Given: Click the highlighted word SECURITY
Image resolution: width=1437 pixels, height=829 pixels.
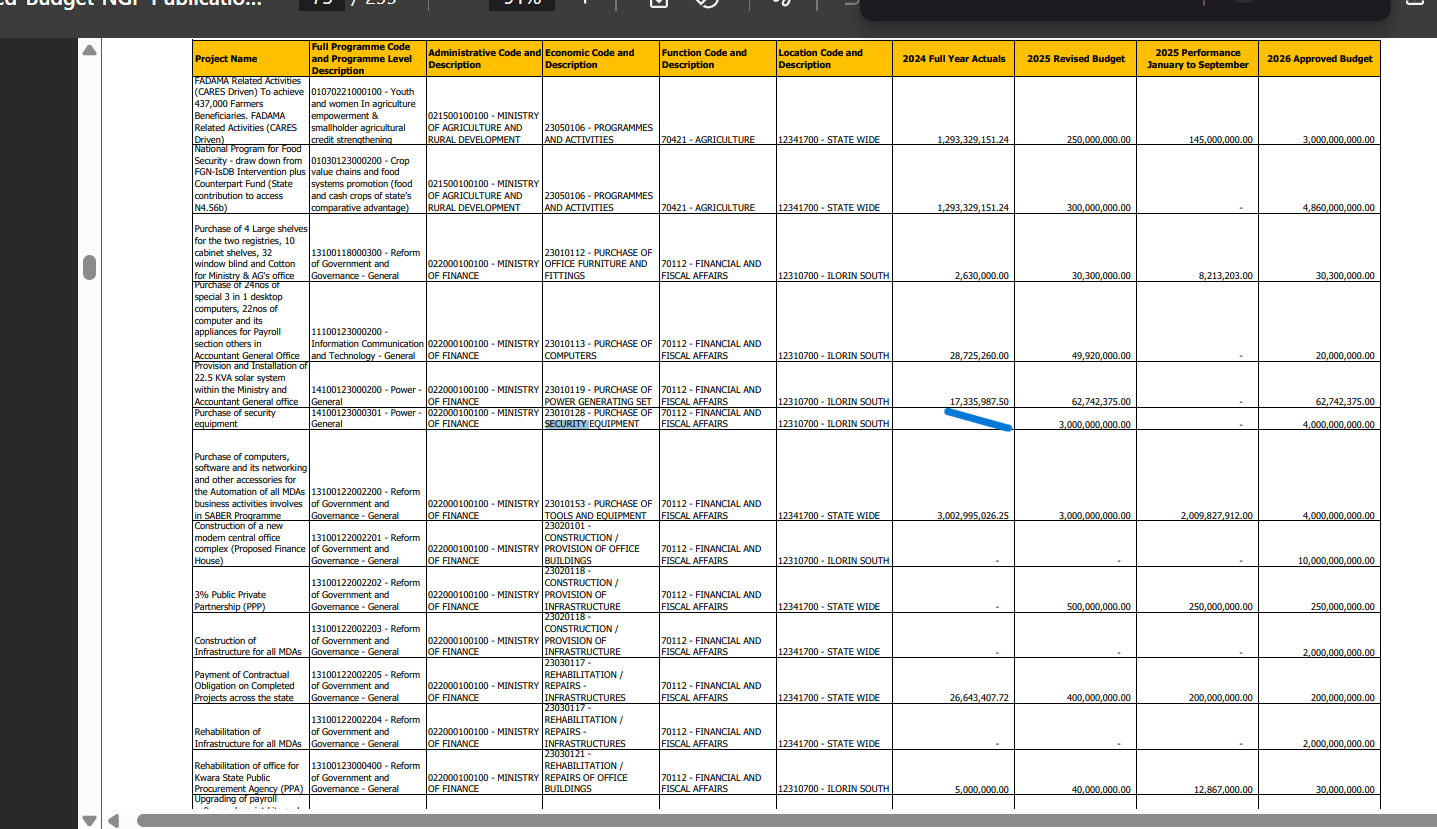Looking at the screenshot, I should pyautogui.click(x=566, y=424).
